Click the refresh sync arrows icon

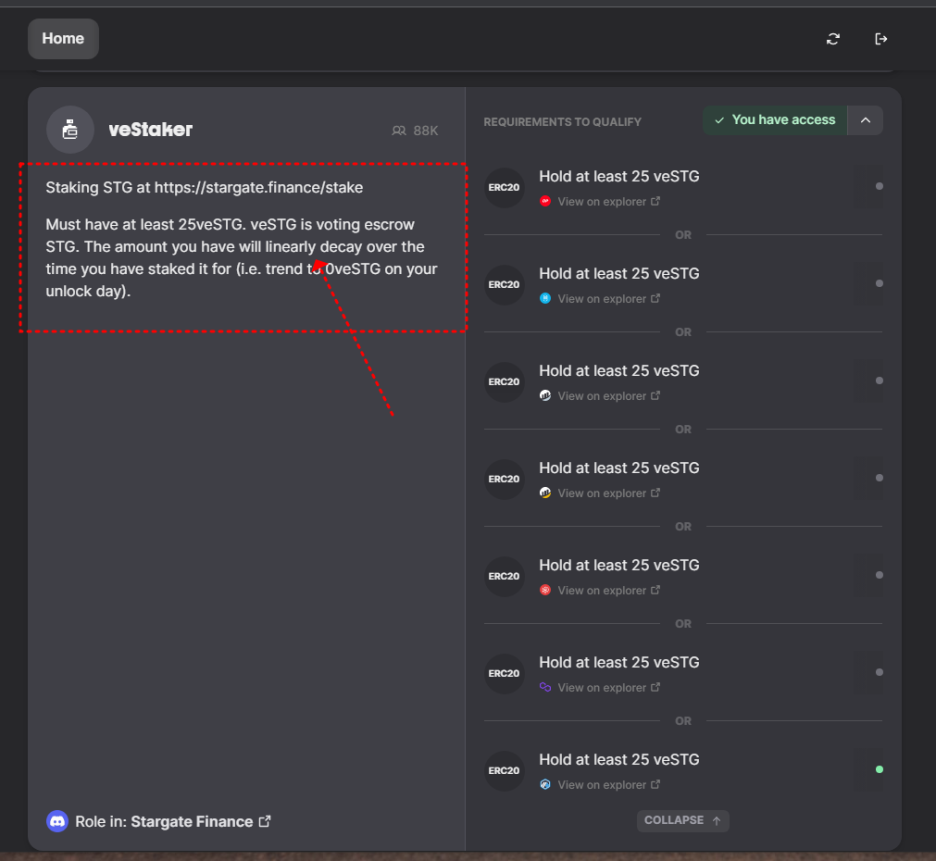click(833, 39)
